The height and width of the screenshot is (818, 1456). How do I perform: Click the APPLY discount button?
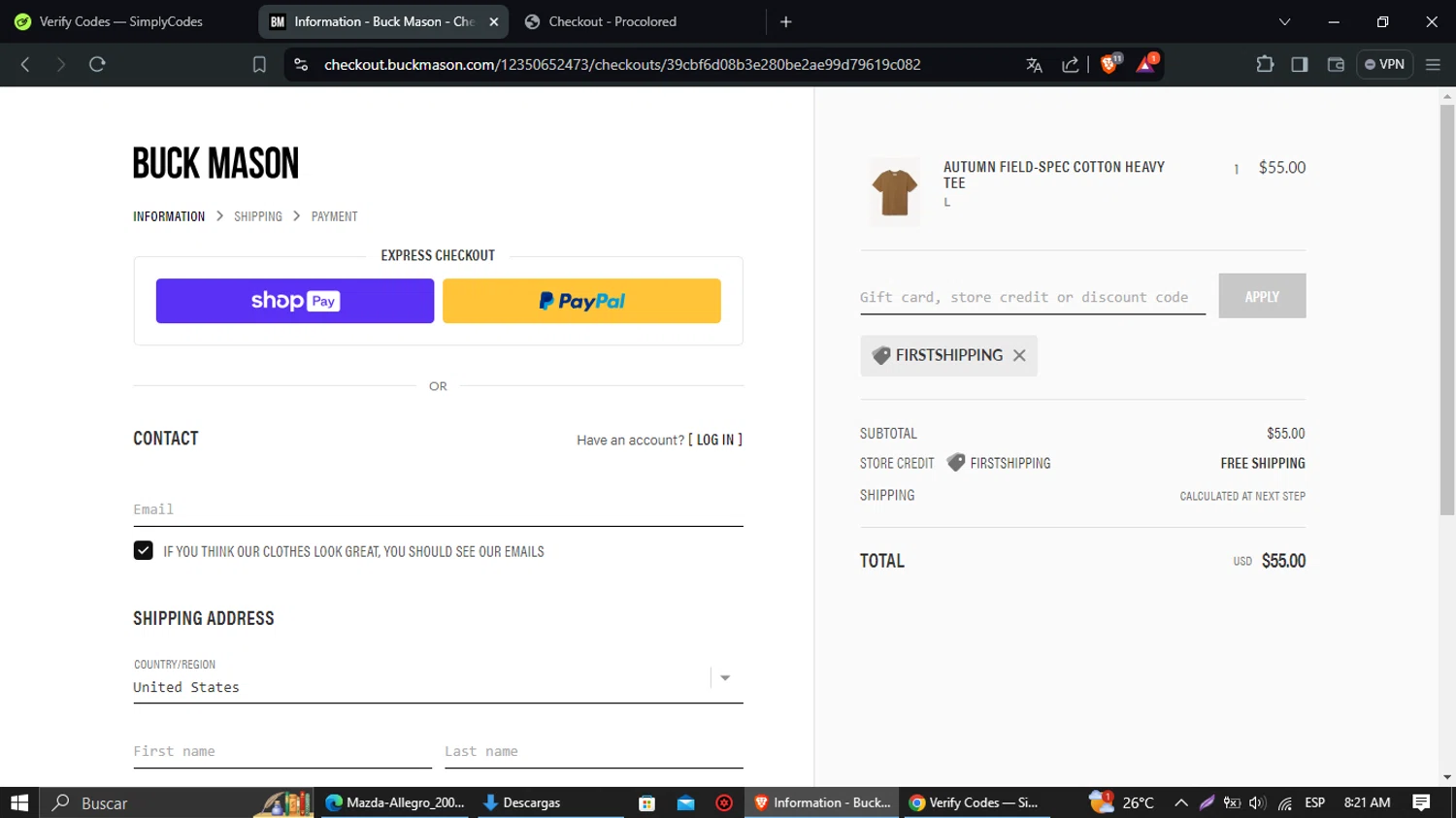coord(1262,296)
